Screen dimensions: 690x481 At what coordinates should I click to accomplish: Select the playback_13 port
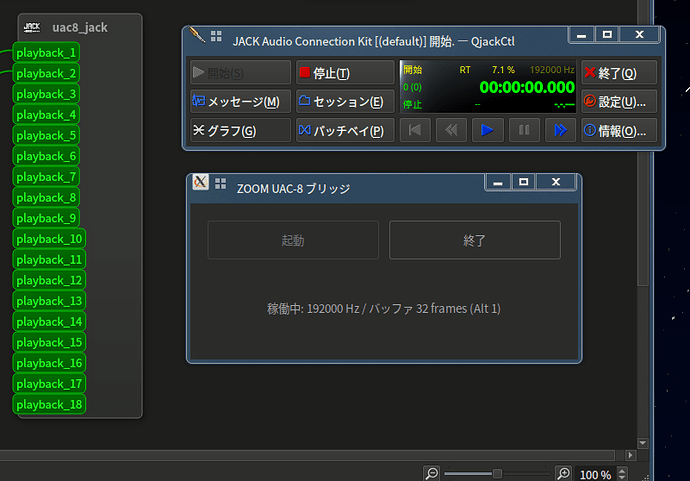click(x=49, y=301)
